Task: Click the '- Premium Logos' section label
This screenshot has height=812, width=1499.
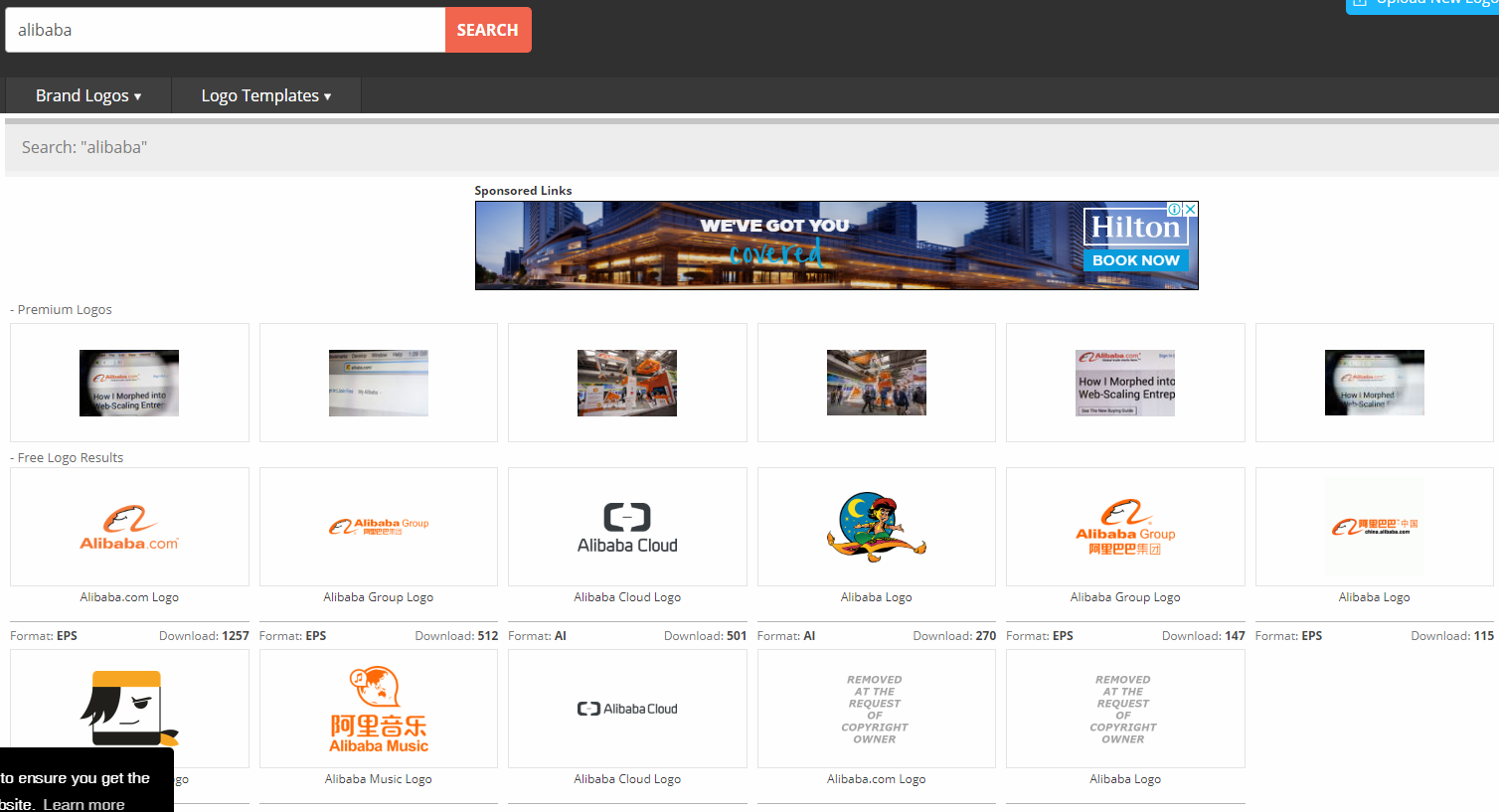Action: (61, 310)
